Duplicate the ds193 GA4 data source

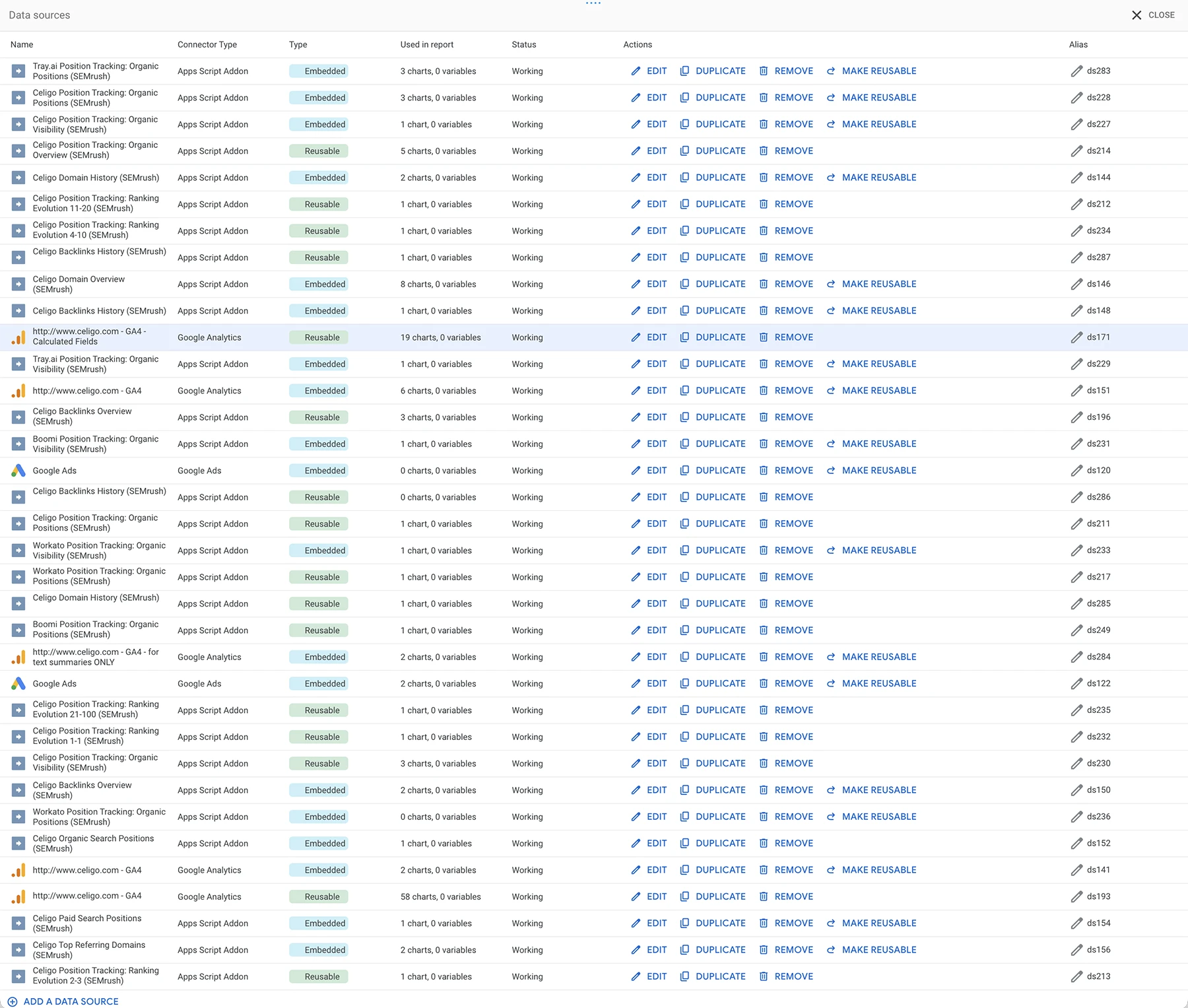click(x=713, y=896)
